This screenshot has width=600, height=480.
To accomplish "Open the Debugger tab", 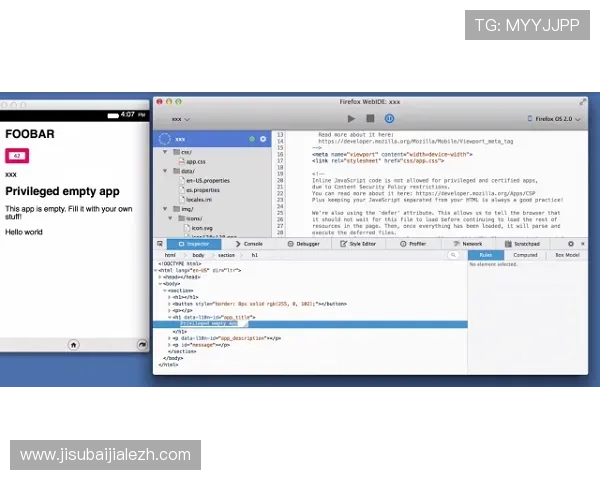I will tap(305, 243).
